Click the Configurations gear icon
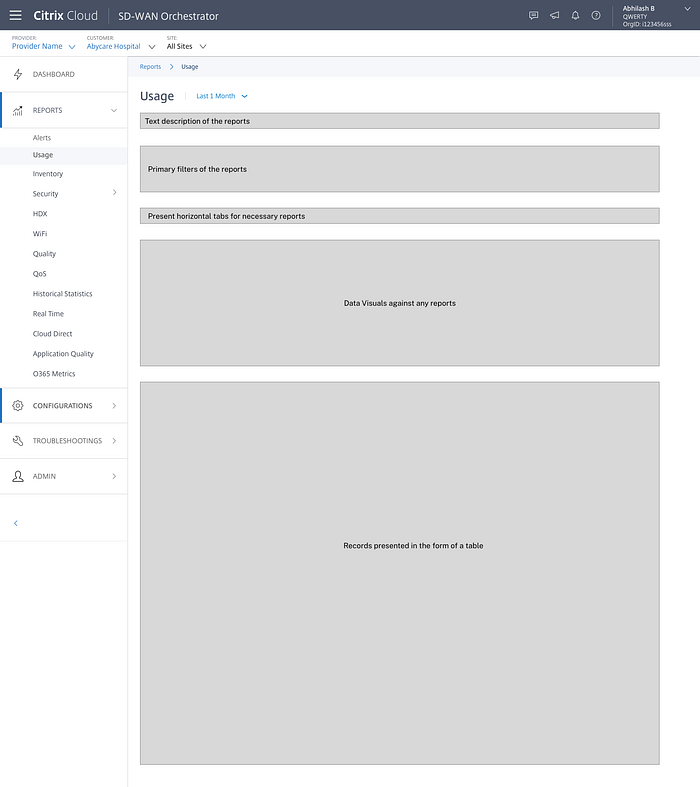 (18, 406)
